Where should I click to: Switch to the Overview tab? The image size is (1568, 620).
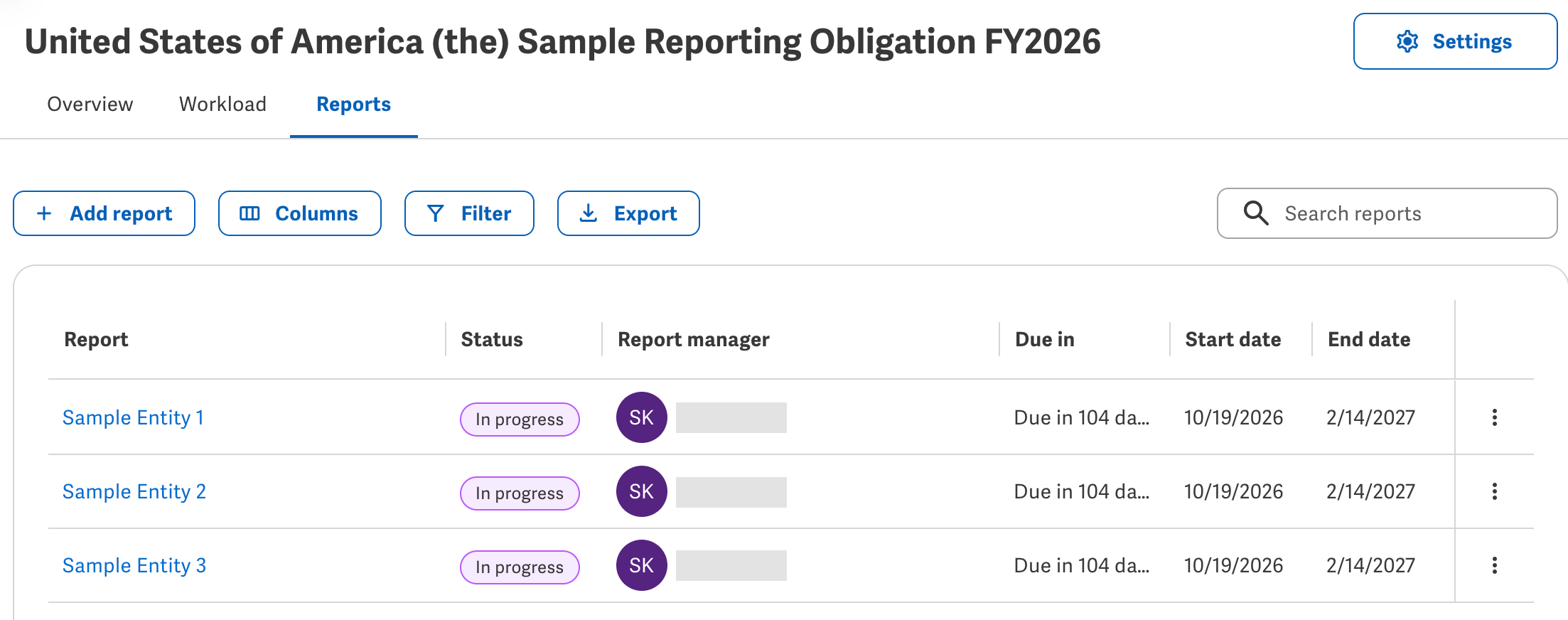[x=90, y=105]
